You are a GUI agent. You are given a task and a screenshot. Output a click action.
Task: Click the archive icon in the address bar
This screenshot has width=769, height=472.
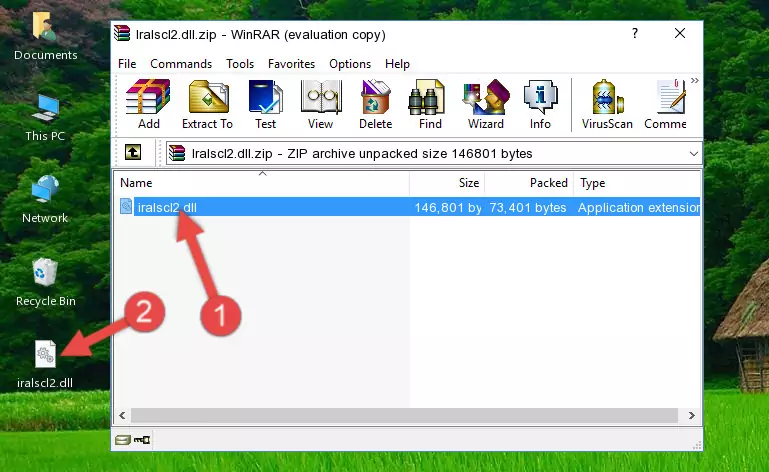(178, 154)
